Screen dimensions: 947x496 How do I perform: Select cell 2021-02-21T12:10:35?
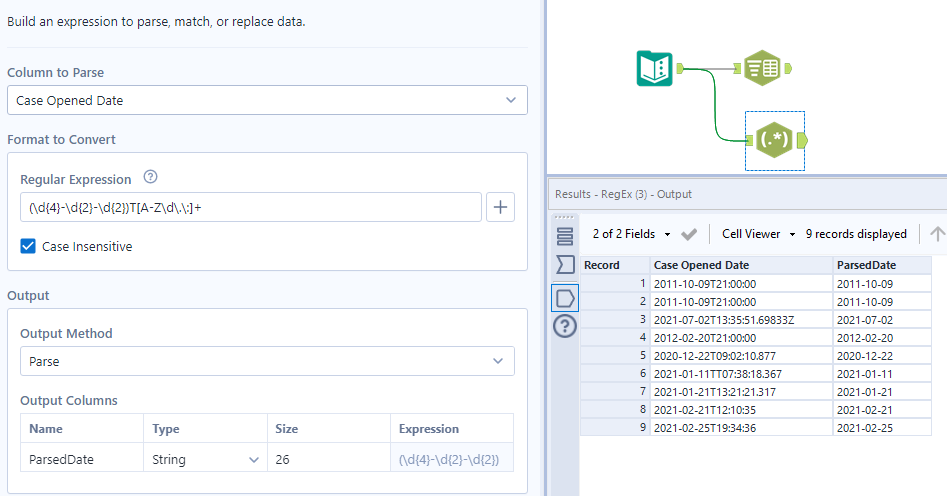pos(741,410)
